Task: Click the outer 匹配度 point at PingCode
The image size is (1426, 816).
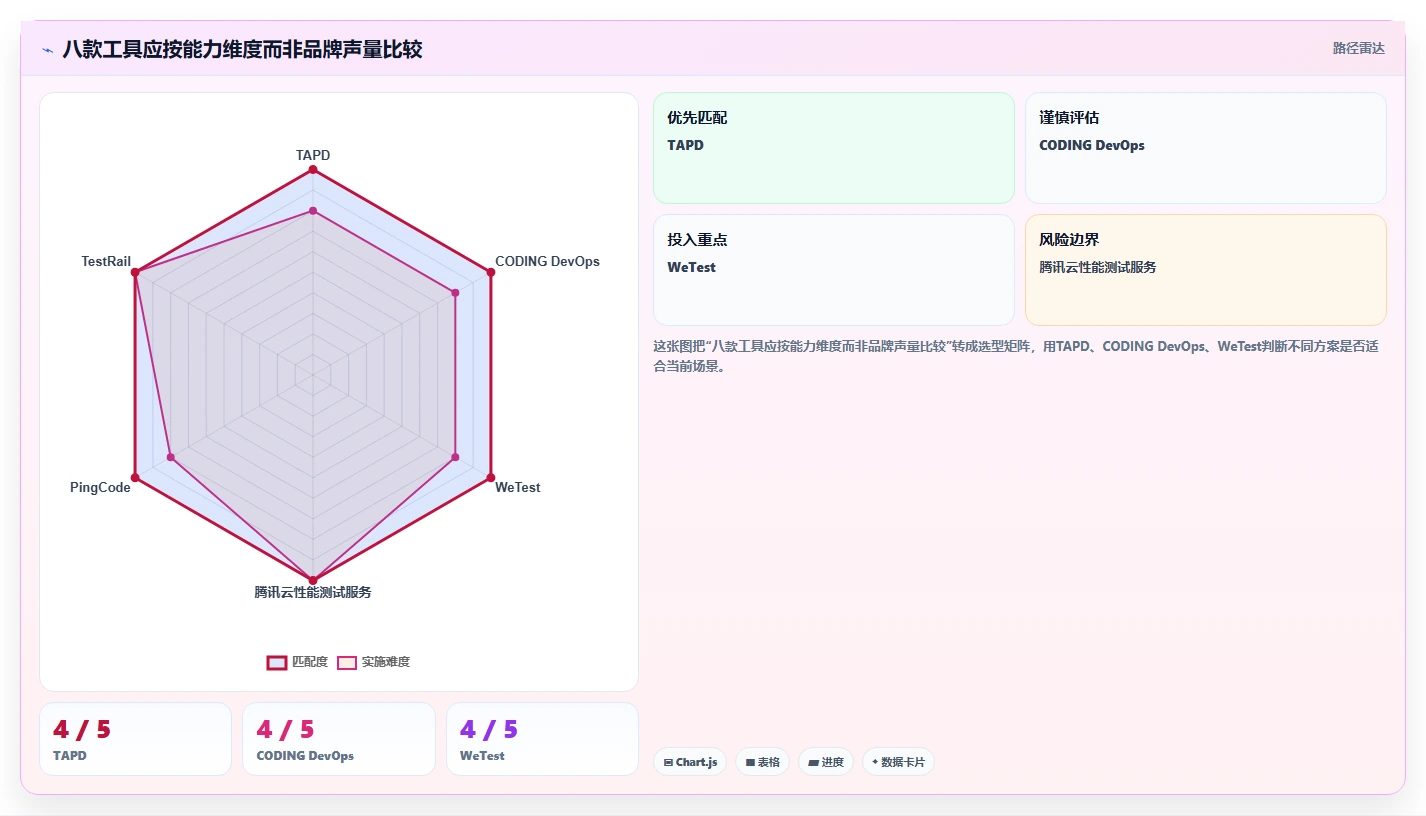Action: 135,477
